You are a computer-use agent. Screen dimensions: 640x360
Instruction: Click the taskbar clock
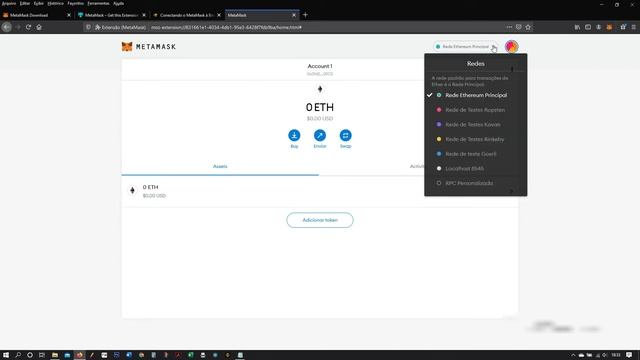(x=616, y=355)
